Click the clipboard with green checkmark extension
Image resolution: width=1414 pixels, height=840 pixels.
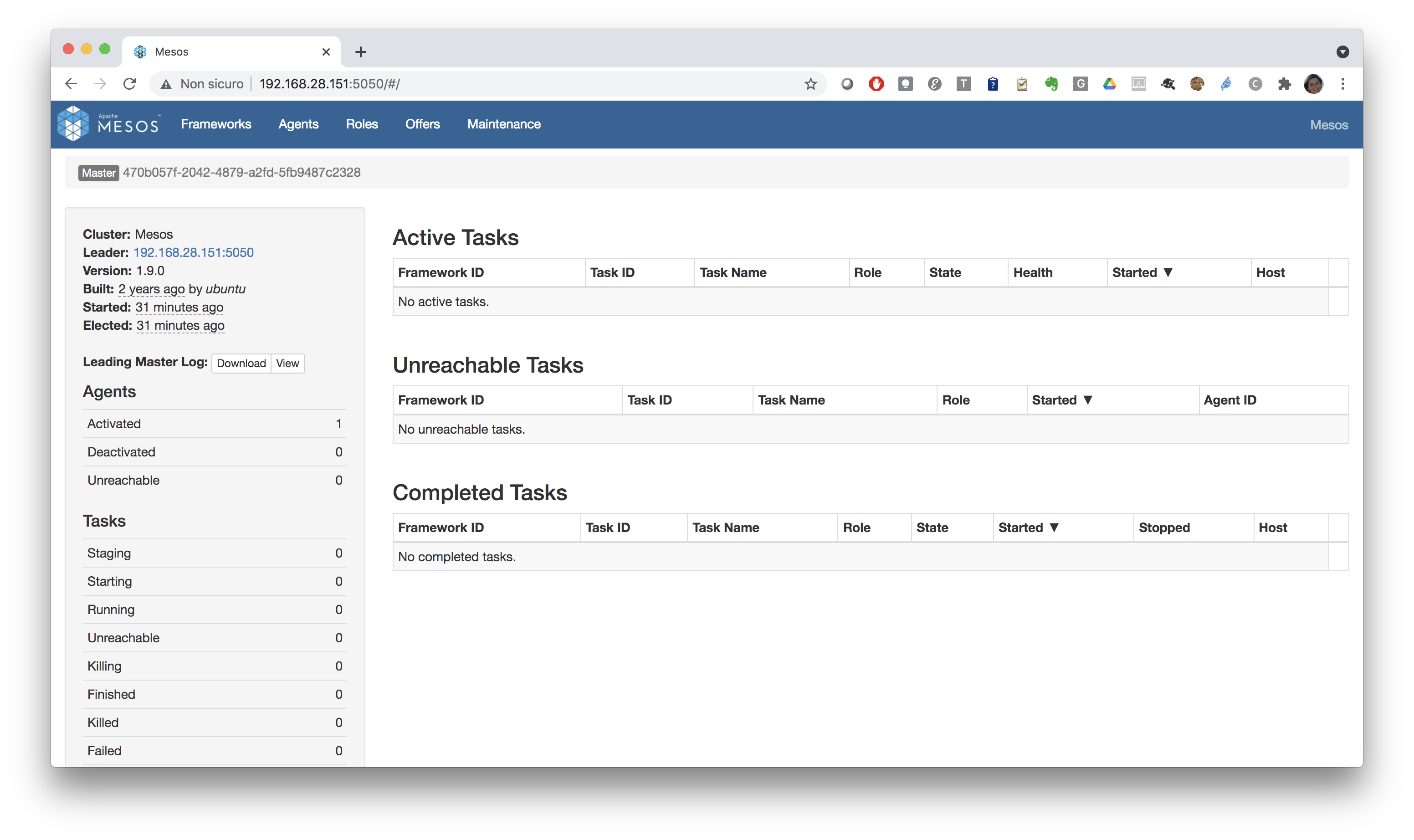(1022, 84)
